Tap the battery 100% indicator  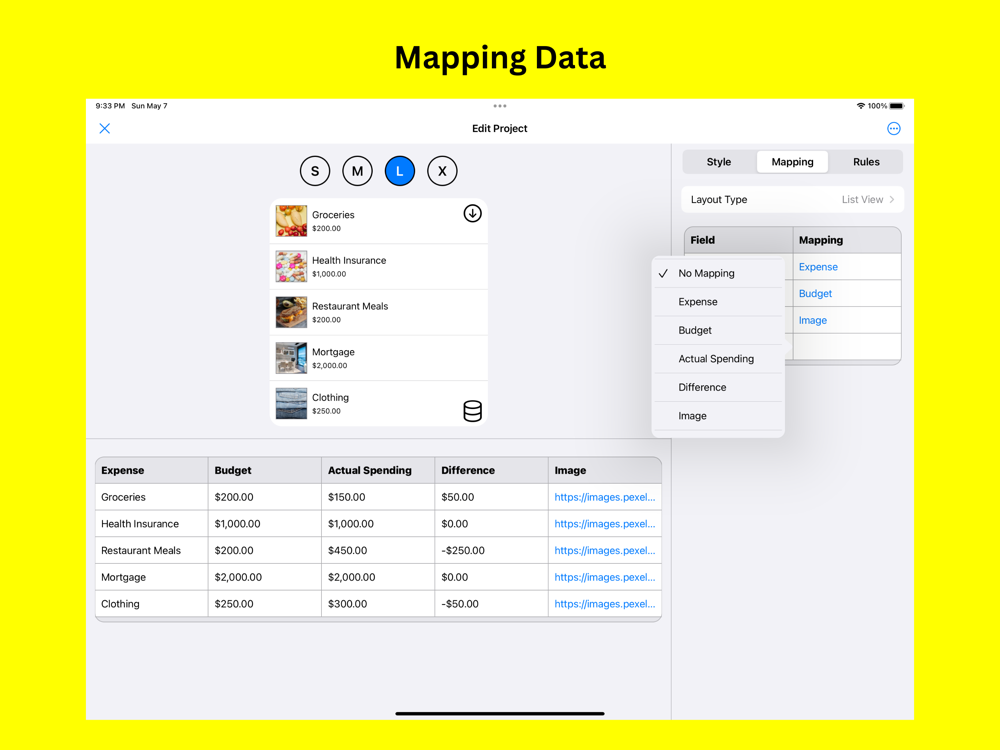(886, 106)
